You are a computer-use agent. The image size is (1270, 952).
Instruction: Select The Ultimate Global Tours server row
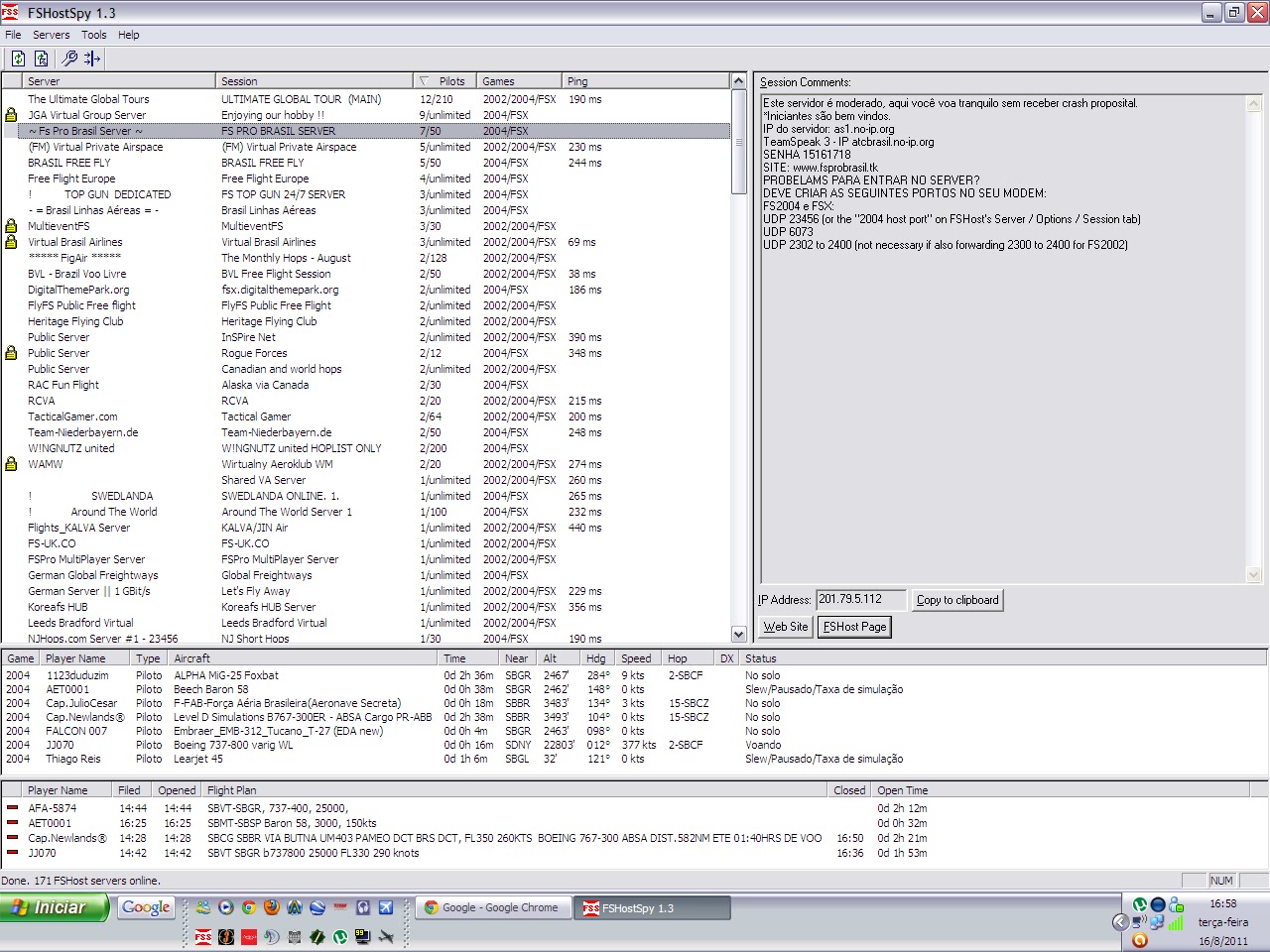[366, 99]
